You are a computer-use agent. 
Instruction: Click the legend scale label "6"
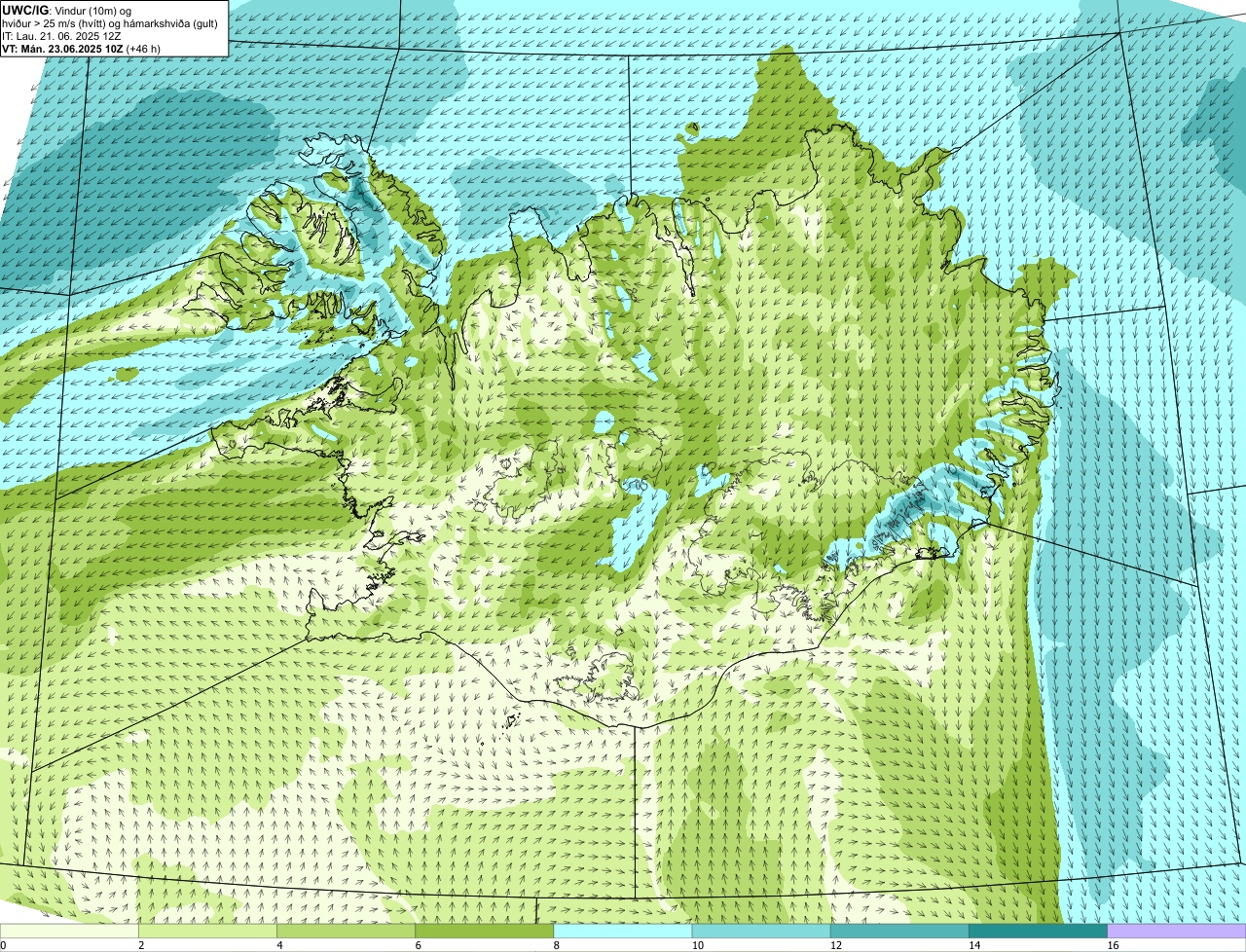tap(418, 945)
